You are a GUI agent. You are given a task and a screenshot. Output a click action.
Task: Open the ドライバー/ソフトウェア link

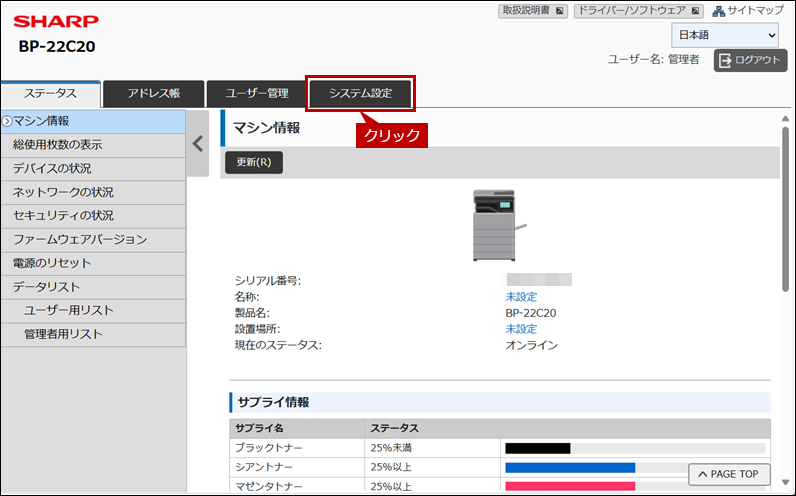[x=639, y=11]
